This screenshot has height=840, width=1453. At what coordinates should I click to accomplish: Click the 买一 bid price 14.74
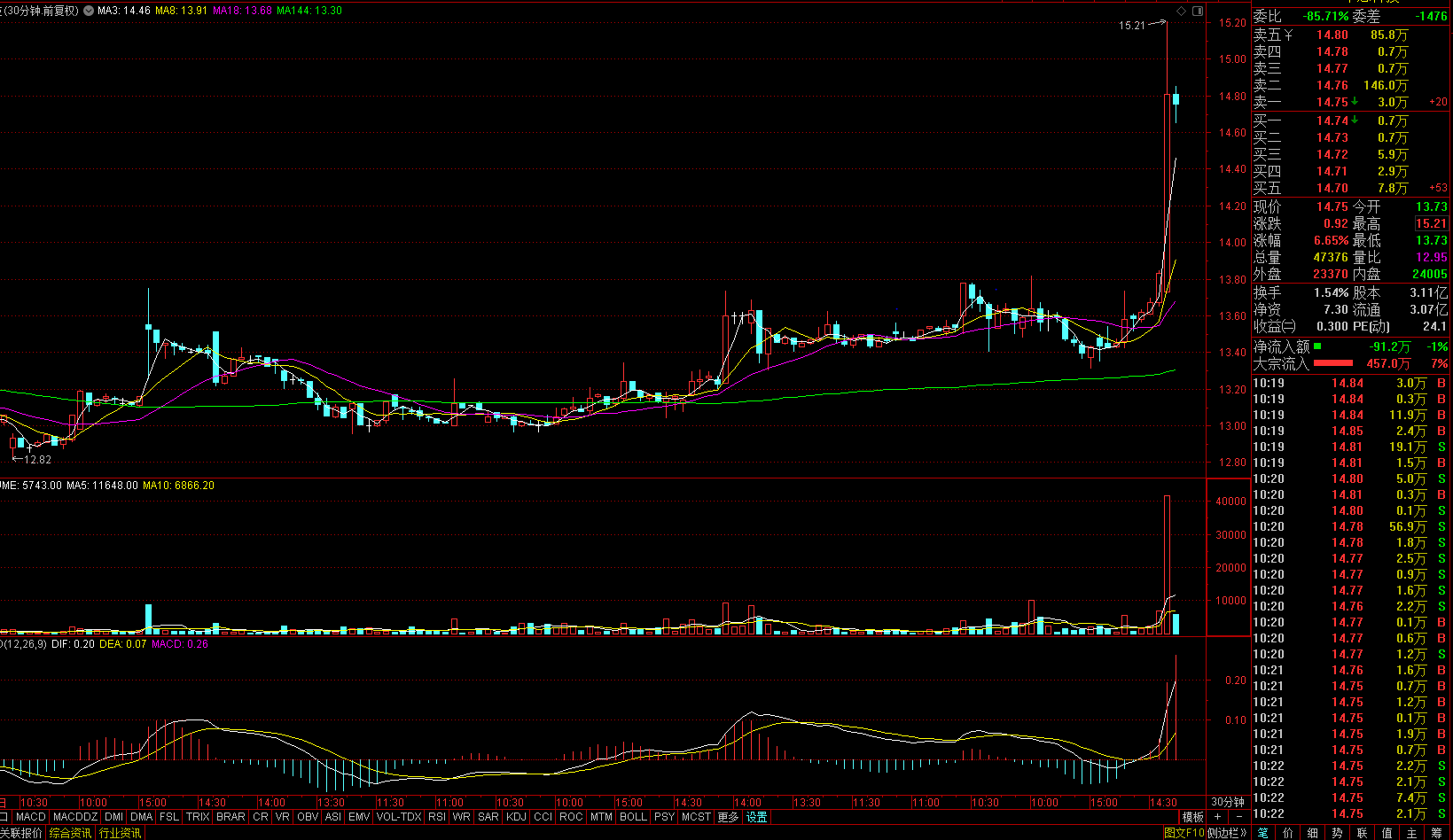pos(1332,121)
